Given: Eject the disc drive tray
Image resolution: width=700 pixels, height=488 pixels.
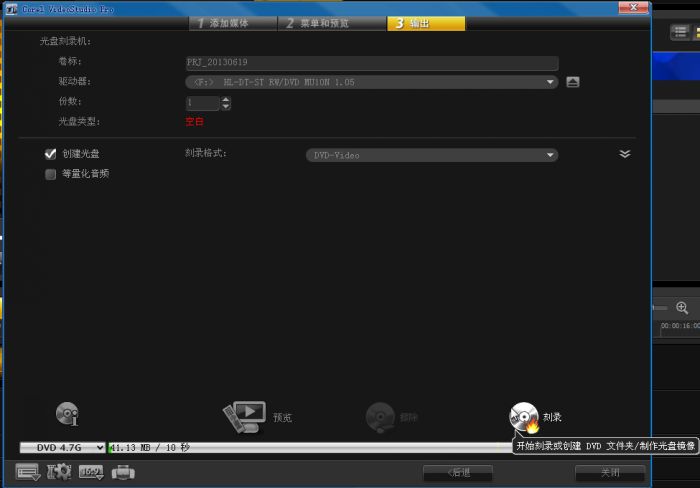Looking at the screenshot, I should pyautogui.click(x=573, y=82).
